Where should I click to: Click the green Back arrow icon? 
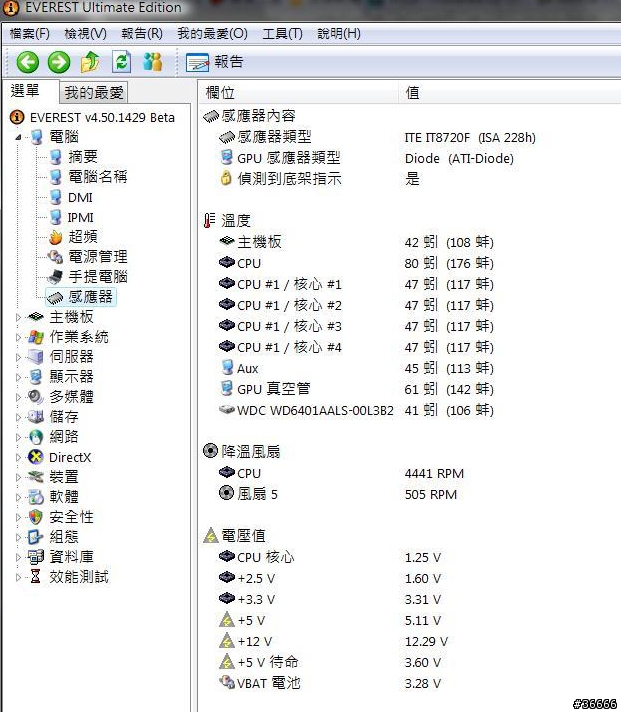(28, 62)
